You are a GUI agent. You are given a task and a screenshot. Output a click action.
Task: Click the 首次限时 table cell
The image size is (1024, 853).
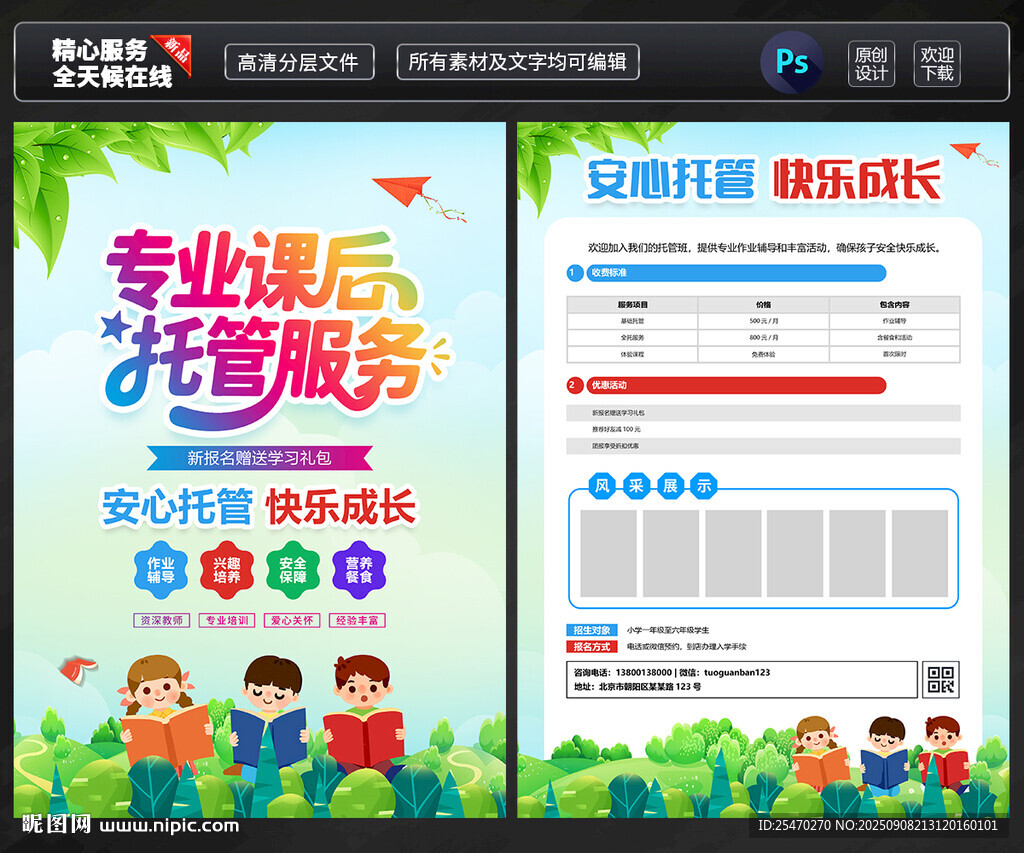click(895, 354)
